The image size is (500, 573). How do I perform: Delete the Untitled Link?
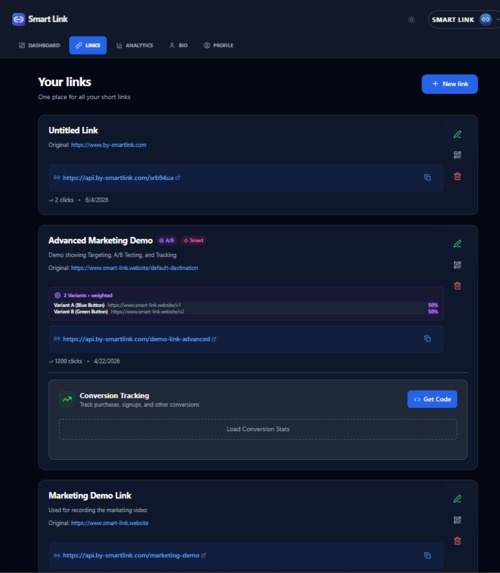pos(457,176)
